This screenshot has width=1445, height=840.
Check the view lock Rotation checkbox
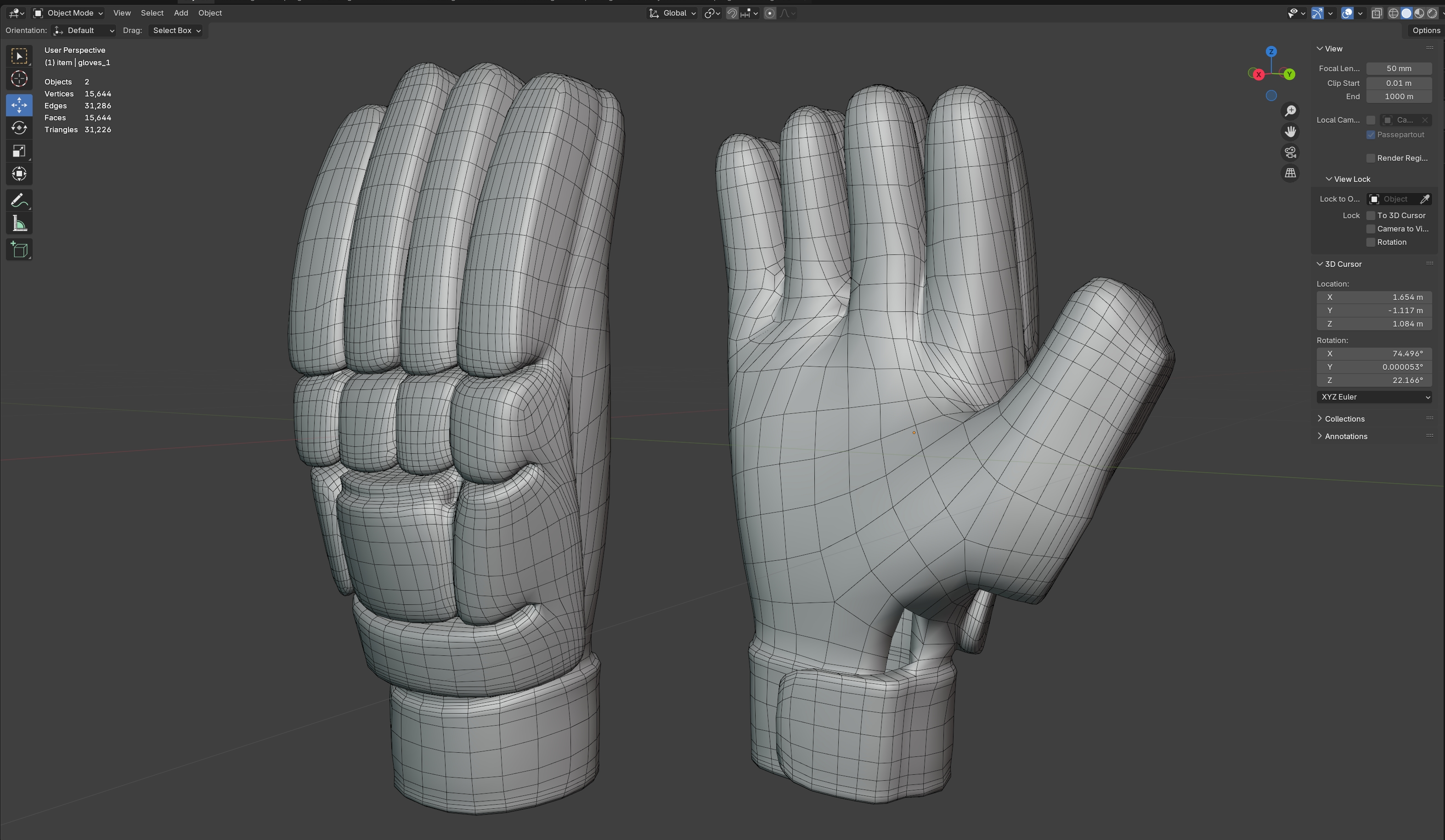[x=1371, y=242]
